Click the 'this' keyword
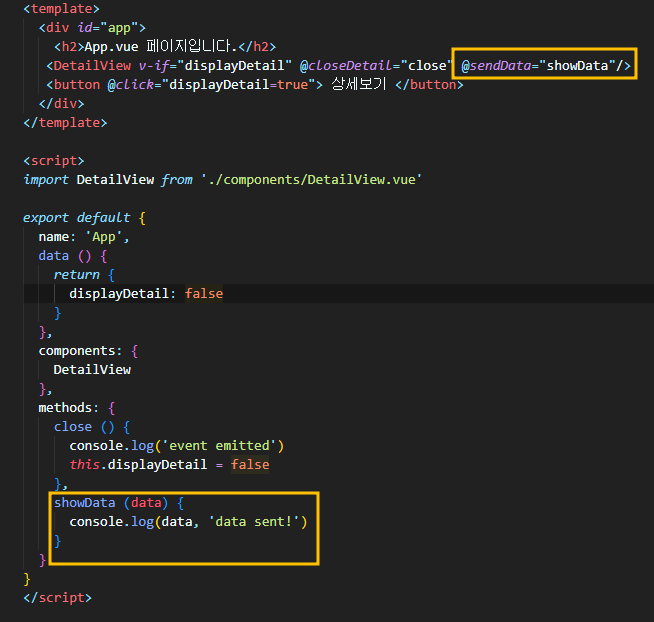 click(x=85, y=465)
